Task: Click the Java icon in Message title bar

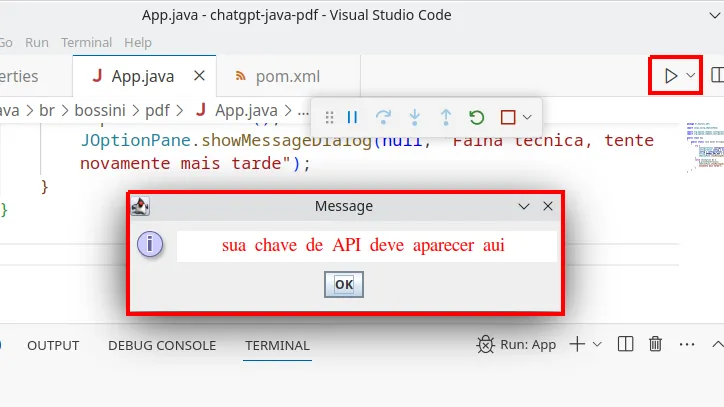Action: coord(140,206)
